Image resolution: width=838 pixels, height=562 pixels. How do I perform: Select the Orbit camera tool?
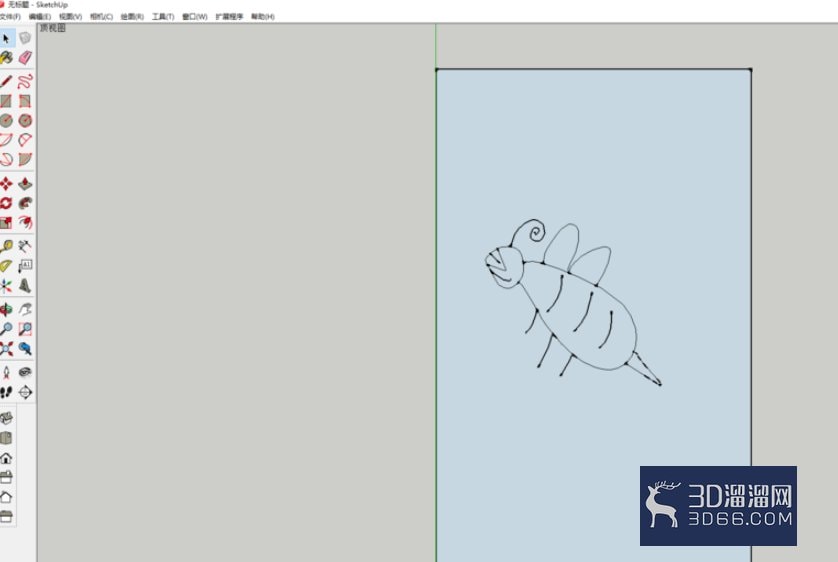pos(6,309)
